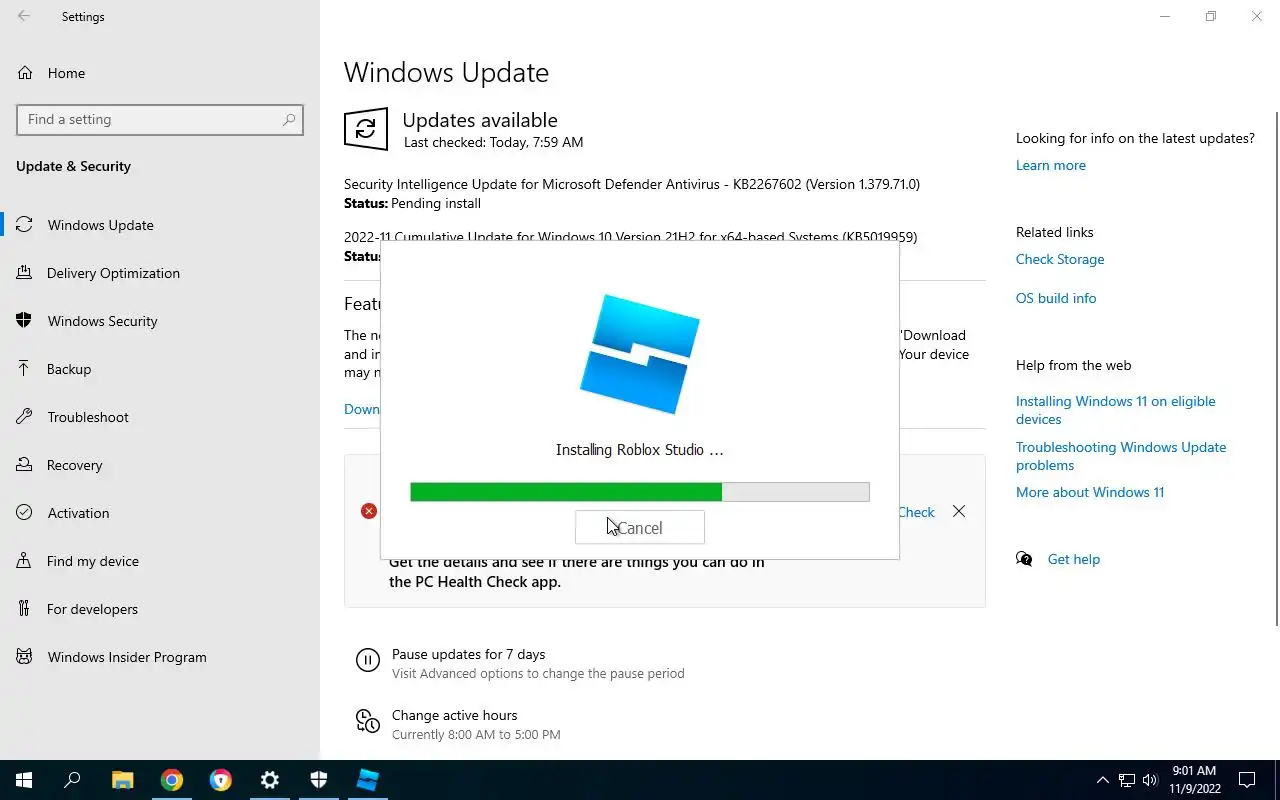Click the green installation progress bar
Viewport: 1280px width, 800px height.
[x=566, y=492]
